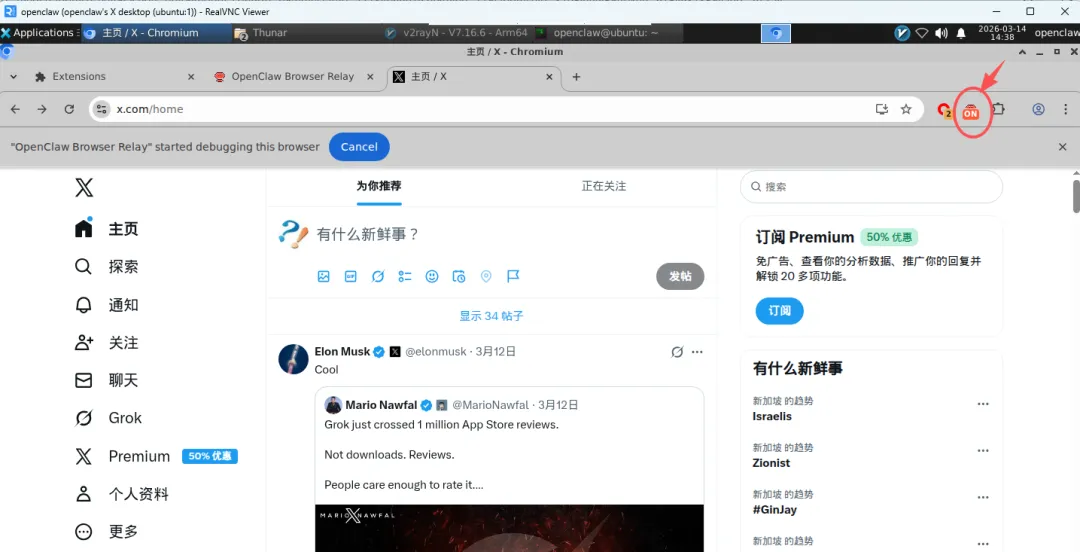Open Grok from the sidebar

[x=108, y=418]
